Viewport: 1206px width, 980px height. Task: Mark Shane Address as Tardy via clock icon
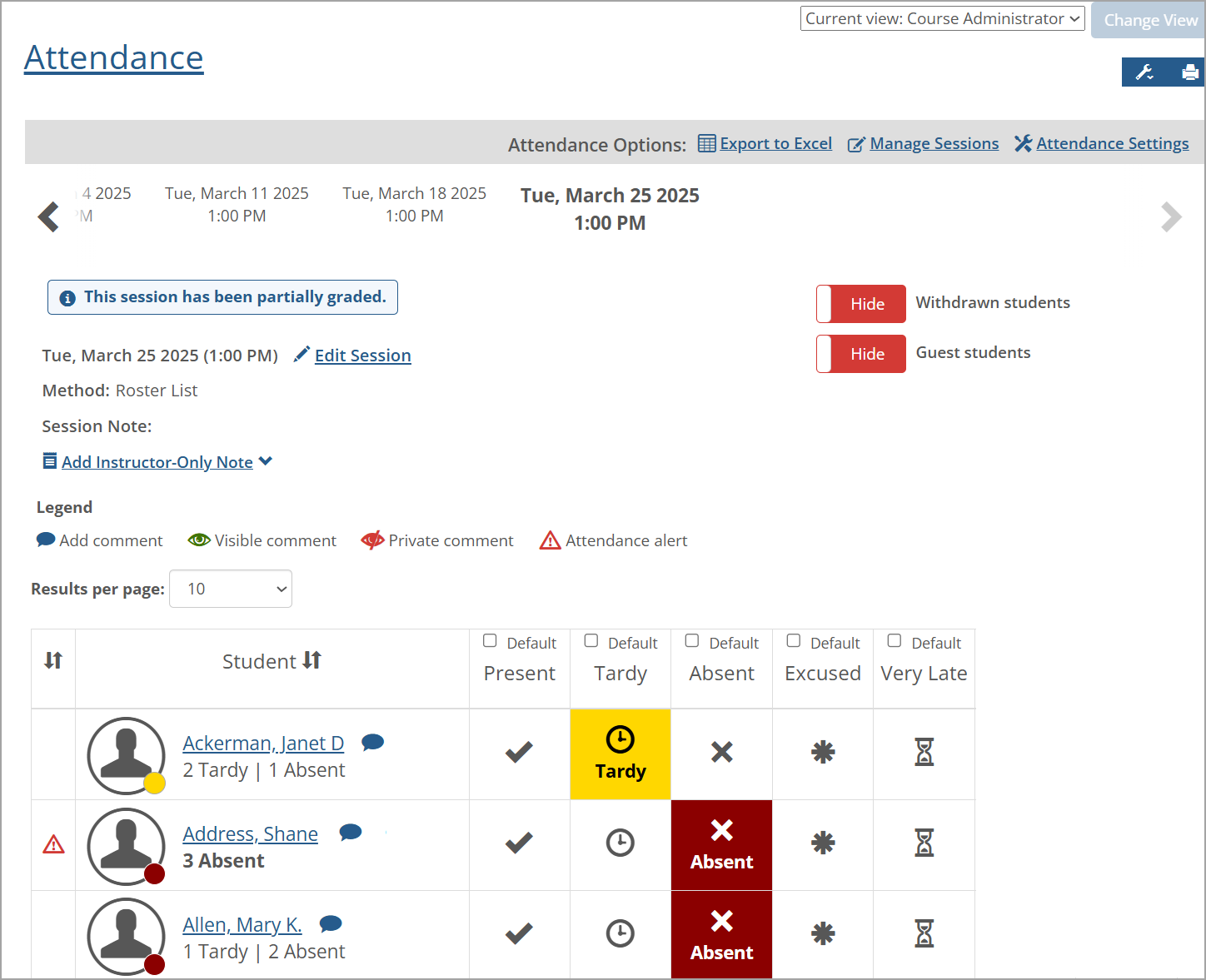620,843
